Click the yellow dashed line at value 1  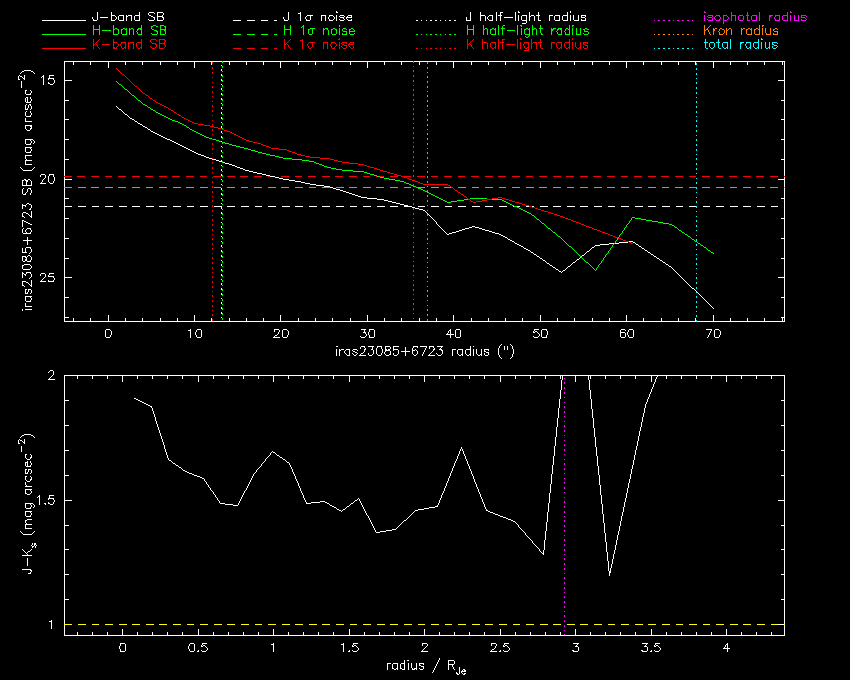(x=424, y=625)
